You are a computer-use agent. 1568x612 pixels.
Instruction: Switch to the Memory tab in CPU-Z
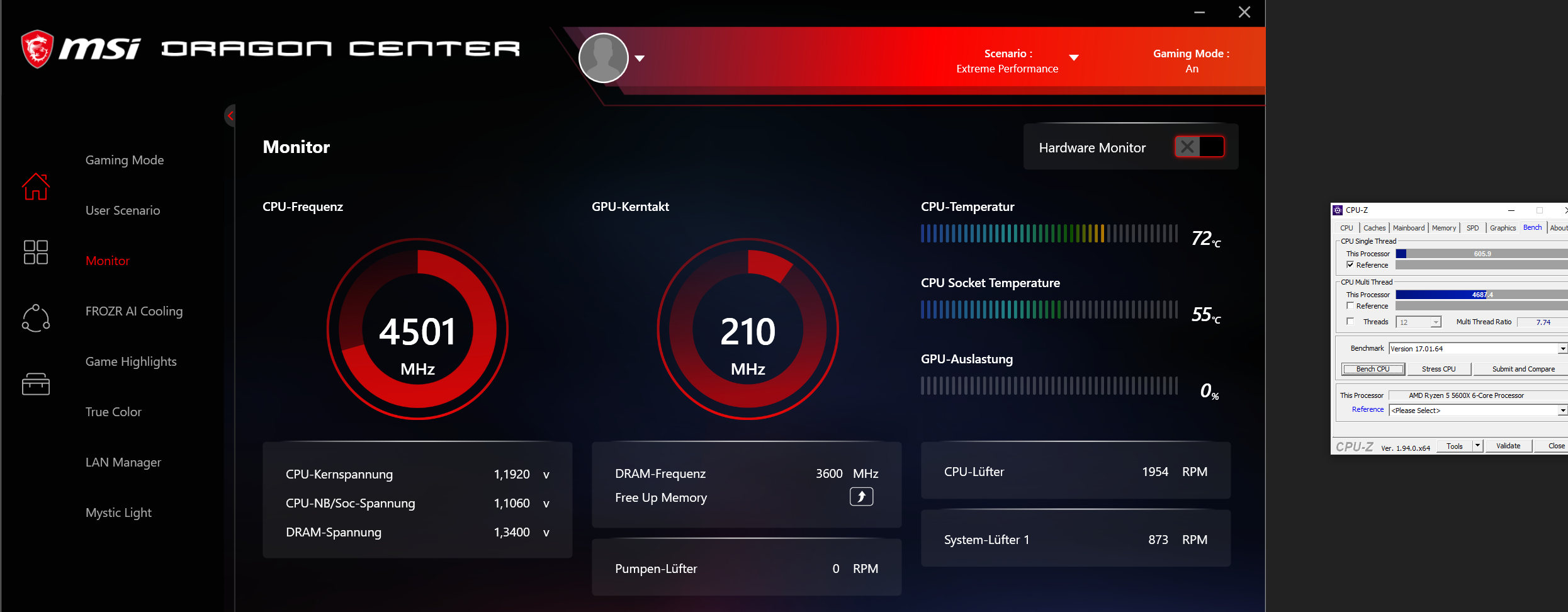(1444, 228)
